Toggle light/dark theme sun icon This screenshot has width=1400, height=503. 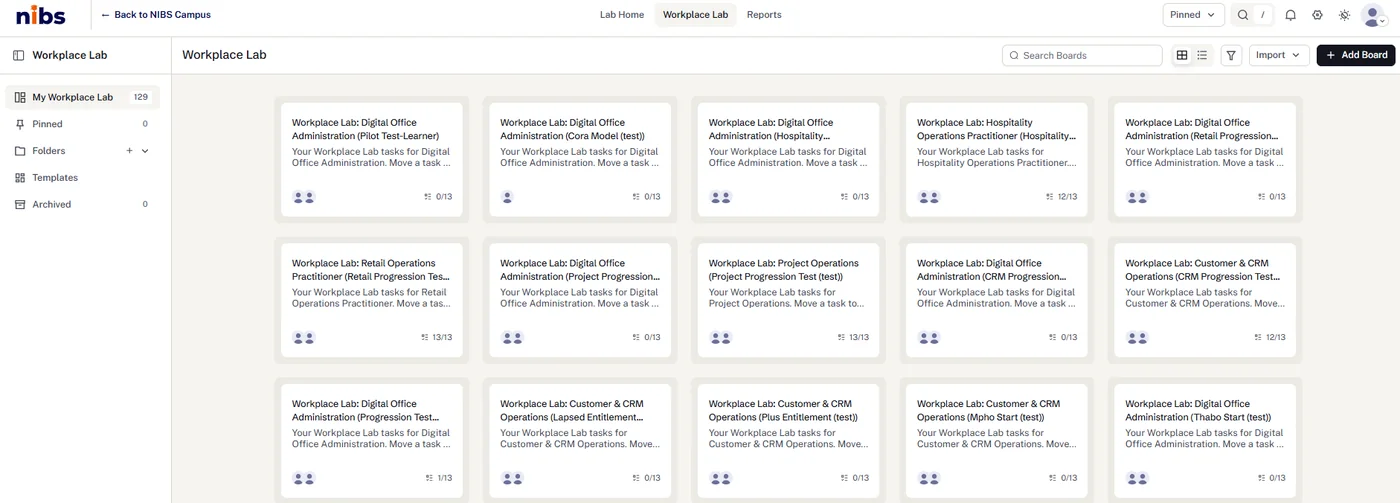(x=1344, y=15)
